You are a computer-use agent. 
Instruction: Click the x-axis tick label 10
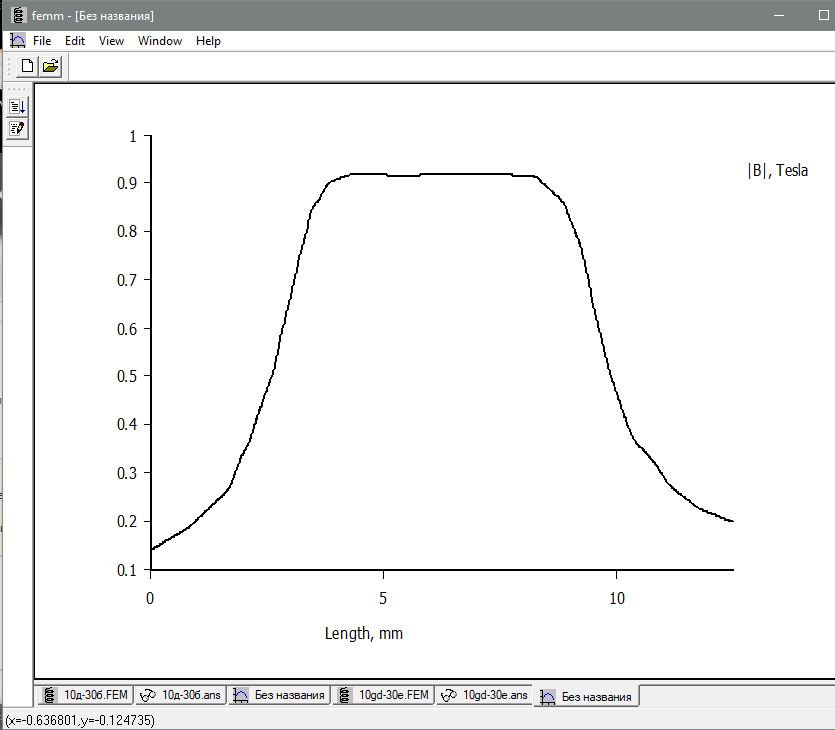pyautogui.click(x=617, y=598)
